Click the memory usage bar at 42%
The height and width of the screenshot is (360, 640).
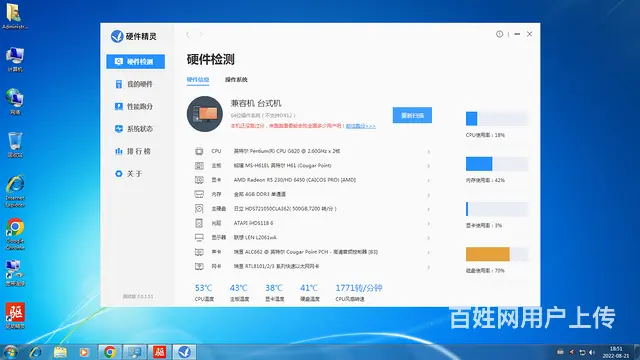click(x=497, y=164)
